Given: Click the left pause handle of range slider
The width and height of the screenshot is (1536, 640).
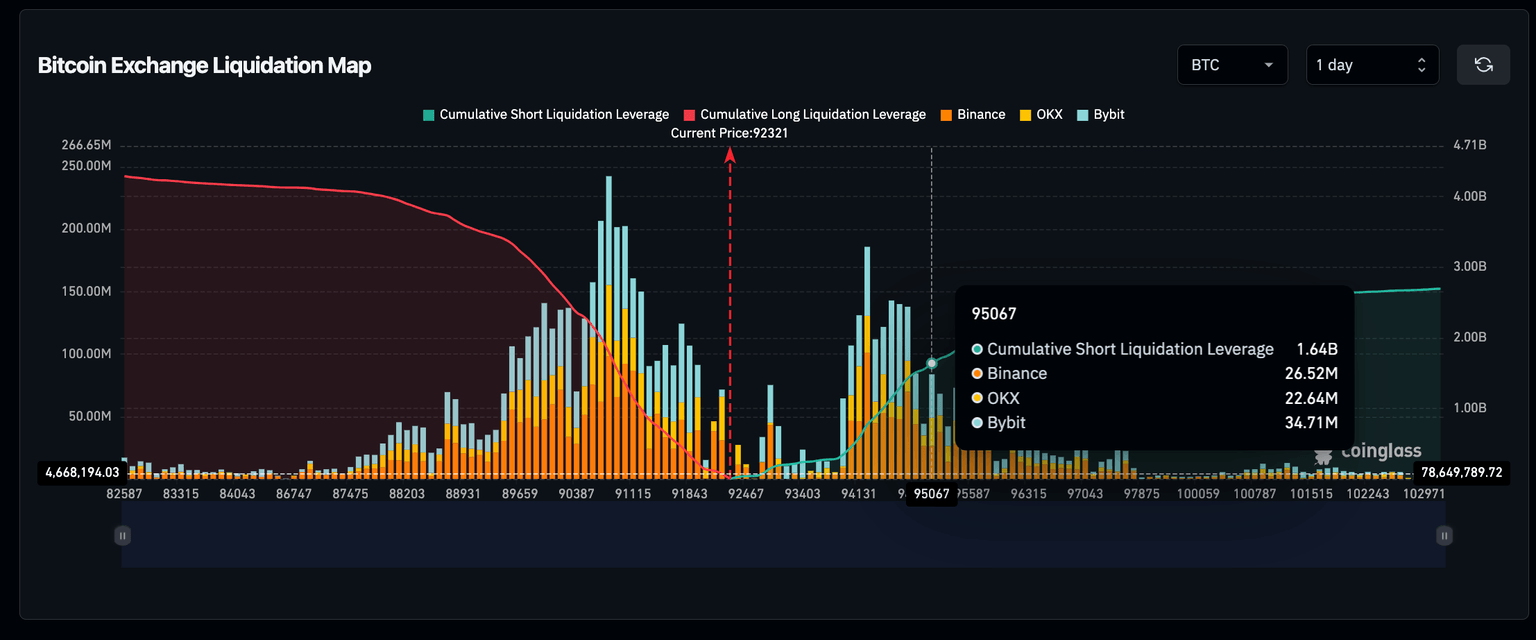Looking at the screenshot, I should pyautogui.click(x=122, y=536).
